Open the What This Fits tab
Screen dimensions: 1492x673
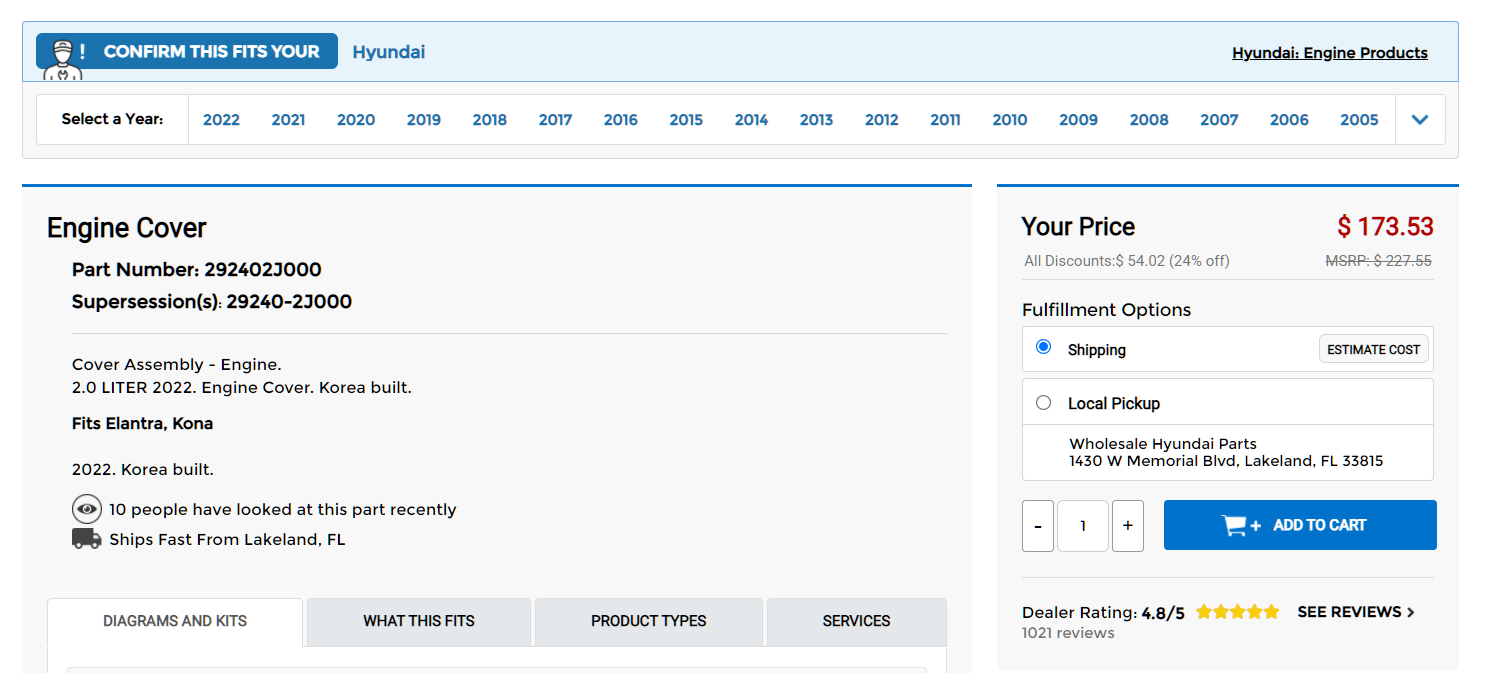coord(419,621)
